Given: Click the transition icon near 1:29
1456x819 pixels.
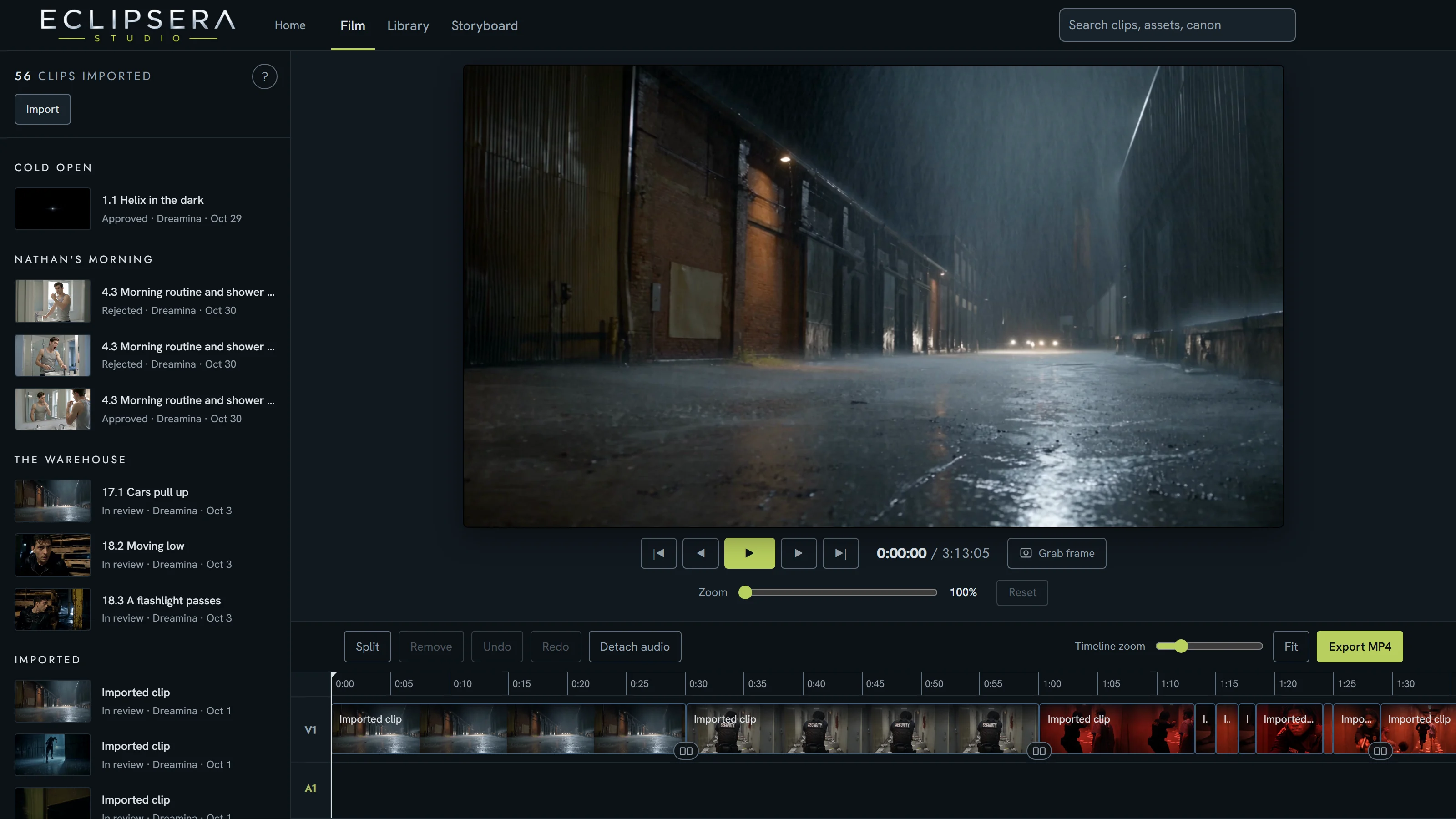Looking at the screenshot, I should [1380, 751].
